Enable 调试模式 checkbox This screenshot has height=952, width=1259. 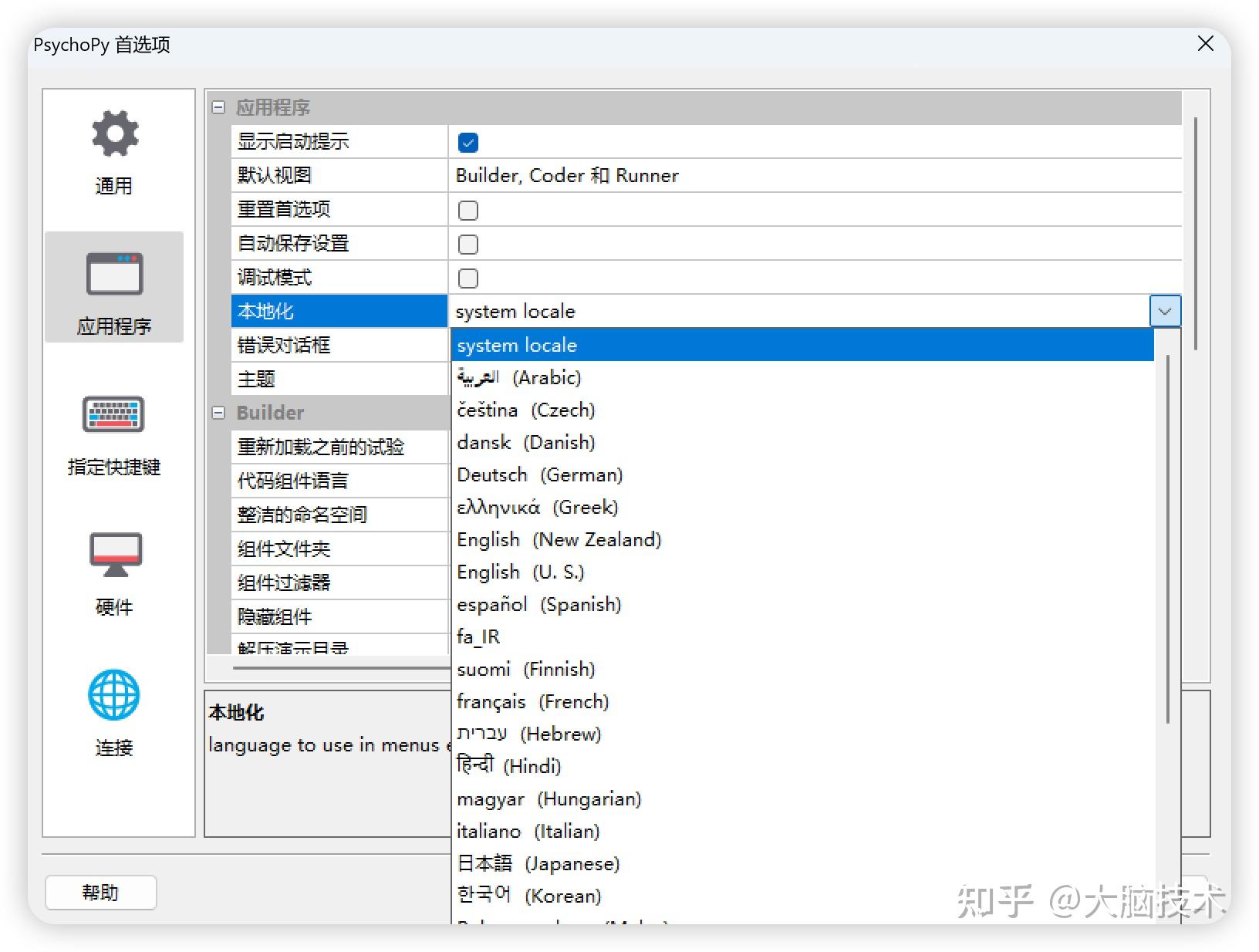tap(467, 278)
